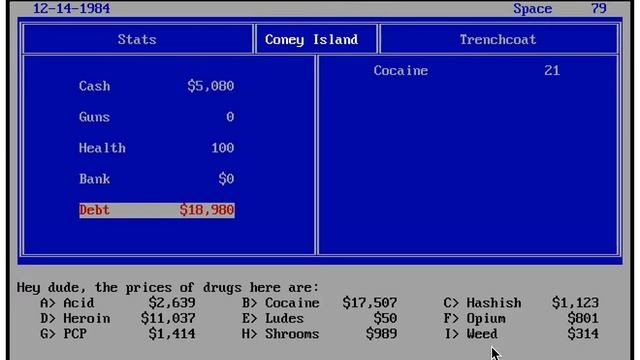640x360 pixels.
Task: Click the Coney Island location header
Action: (x=311, y=40)
